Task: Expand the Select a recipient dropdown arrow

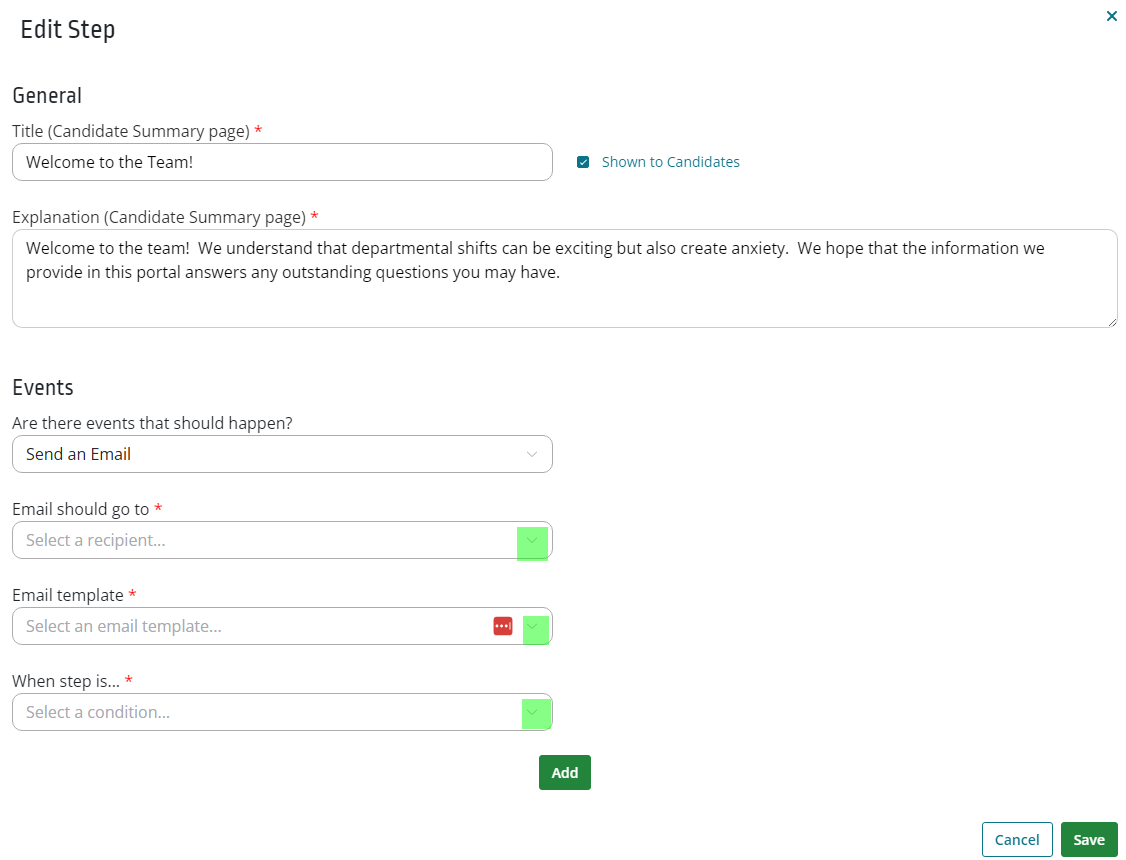Action: point(532,541)
